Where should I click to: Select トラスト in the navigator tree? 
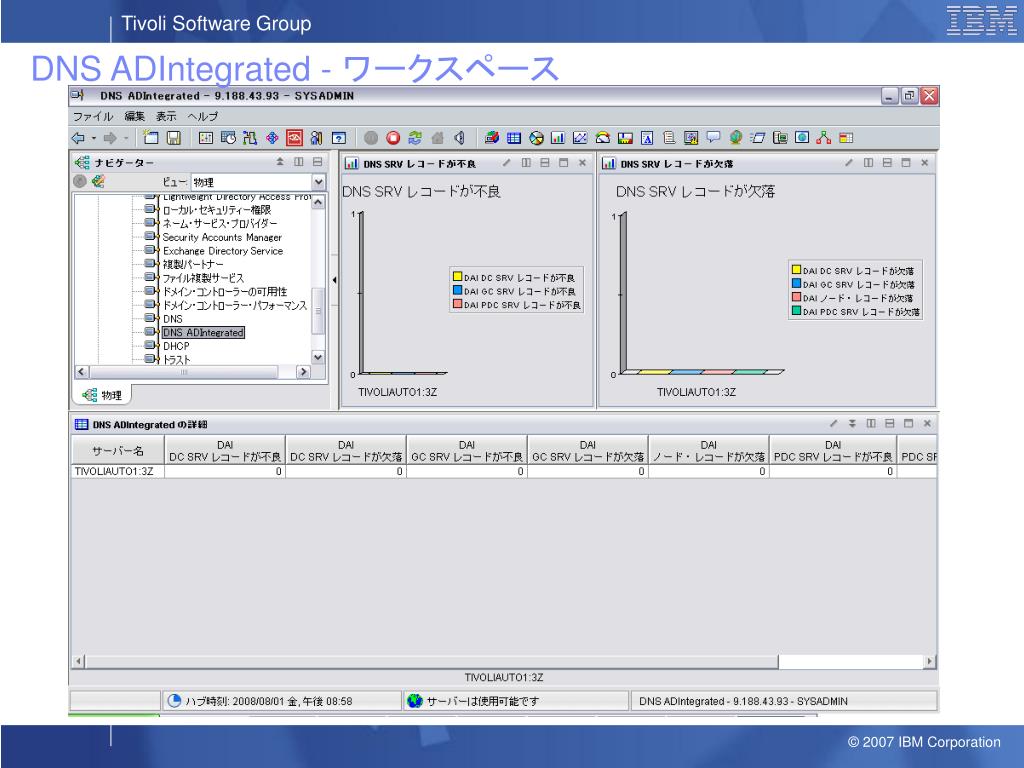click(176, 360)
